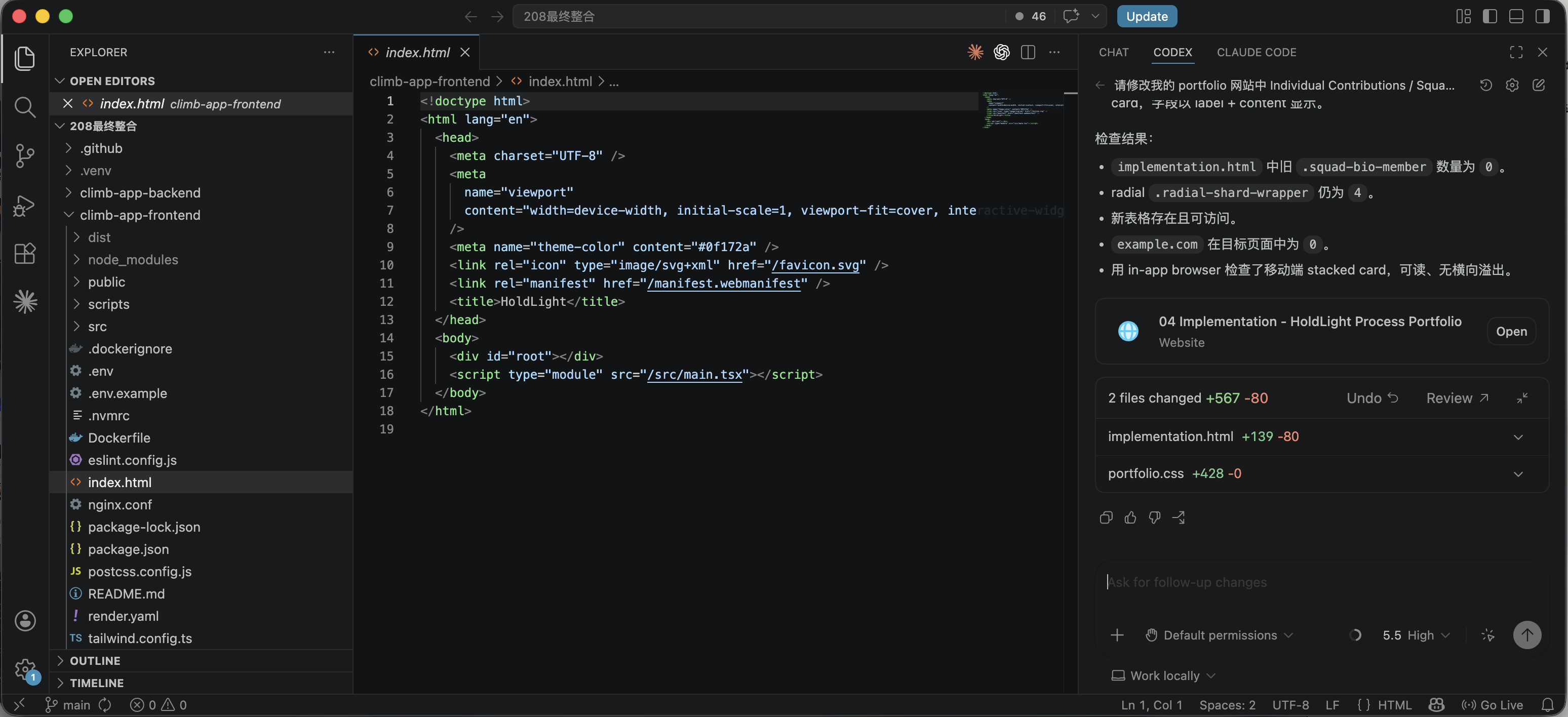This screenshot has width=1568, height=717.
Task: Collapse the changed files summary panel
Action: [x=1522, y=398]
